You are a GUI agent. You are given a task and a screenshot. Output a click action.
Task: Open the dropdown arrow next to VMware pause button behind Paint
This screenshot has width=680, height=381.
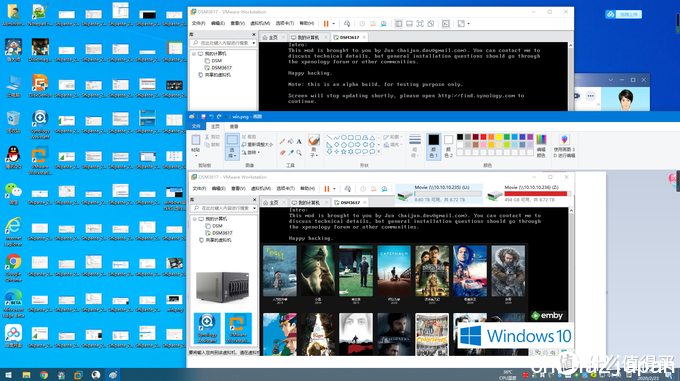pos(333,24)
